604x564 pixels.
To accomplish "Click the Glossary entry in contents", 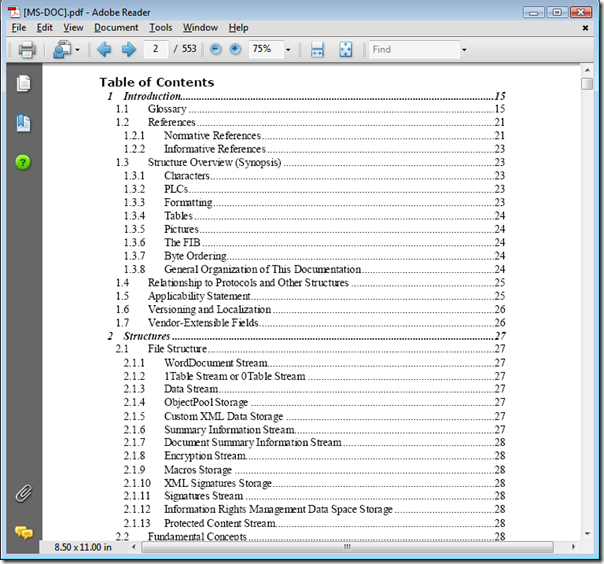I will 167,109.
